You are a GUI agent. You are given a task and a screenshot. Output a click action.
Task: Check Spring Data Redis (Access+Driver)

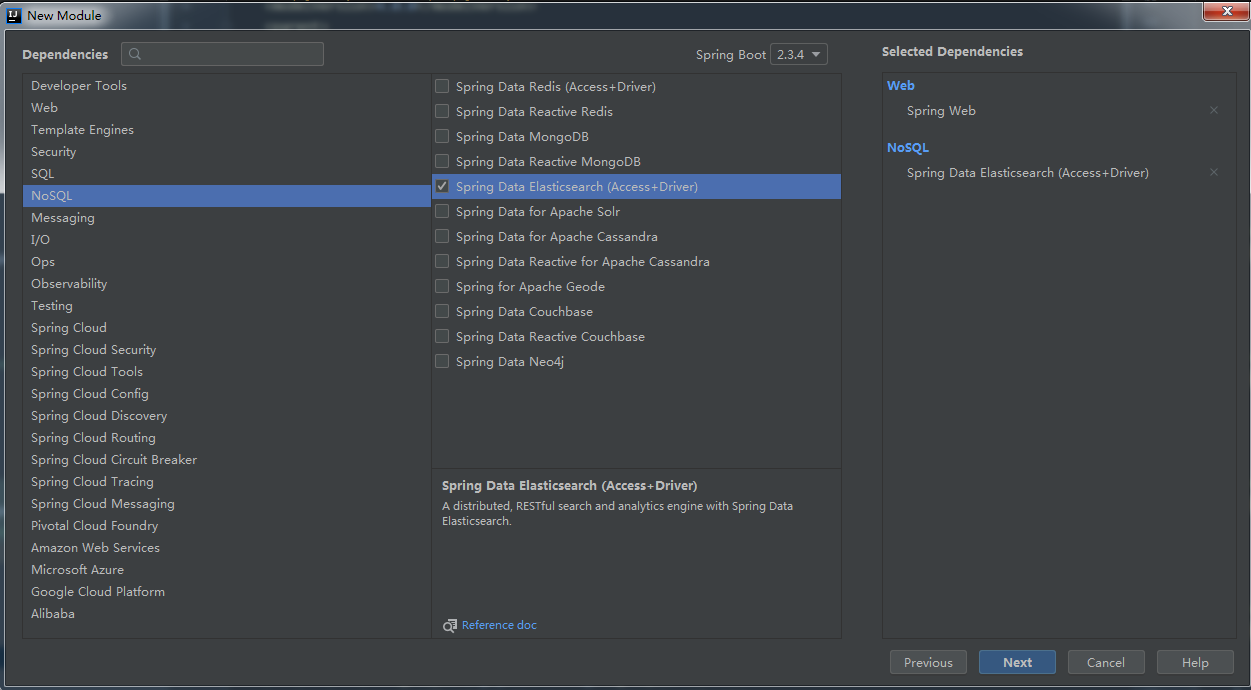[x=442, y=87]
